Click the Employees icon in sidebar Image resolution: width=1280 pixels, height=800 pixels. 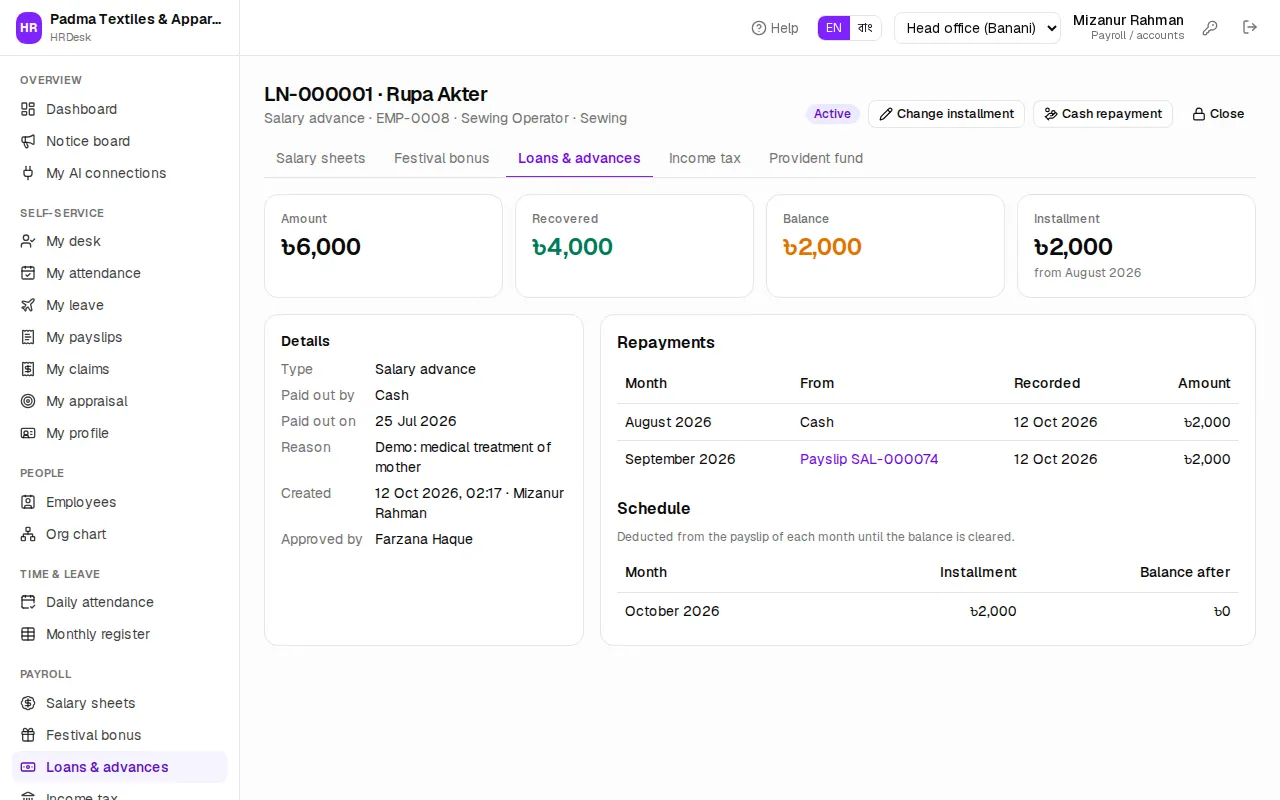click(28, 502)
